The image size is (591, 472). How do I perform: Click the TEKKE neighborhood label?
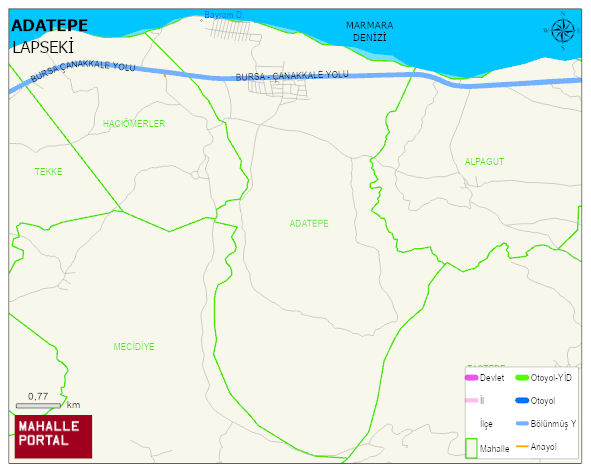(x=49, y=172)
